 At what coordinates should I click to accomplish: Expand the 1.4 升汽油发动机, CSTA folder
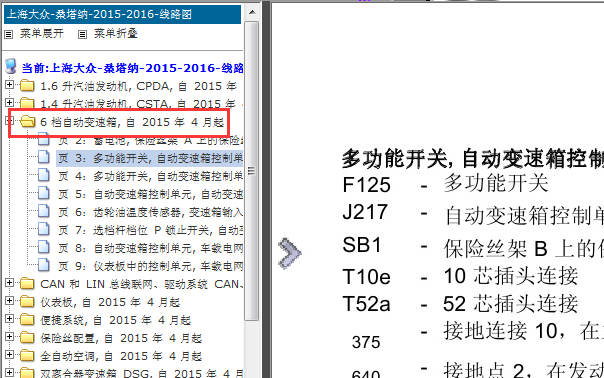click(x=10, y=102)
